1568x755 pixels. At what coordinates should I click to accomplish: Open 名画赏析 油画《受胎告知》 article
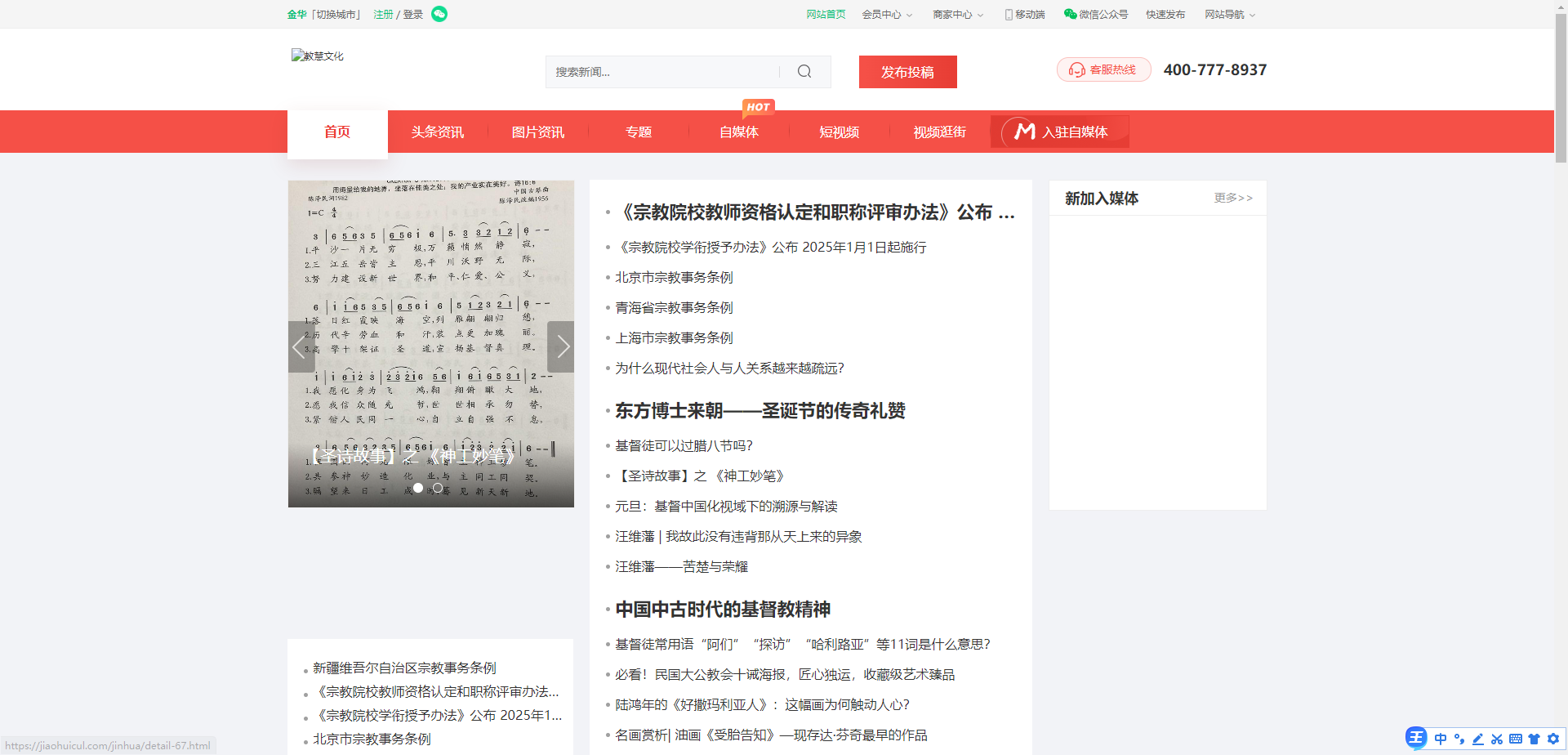pos(772,735)
